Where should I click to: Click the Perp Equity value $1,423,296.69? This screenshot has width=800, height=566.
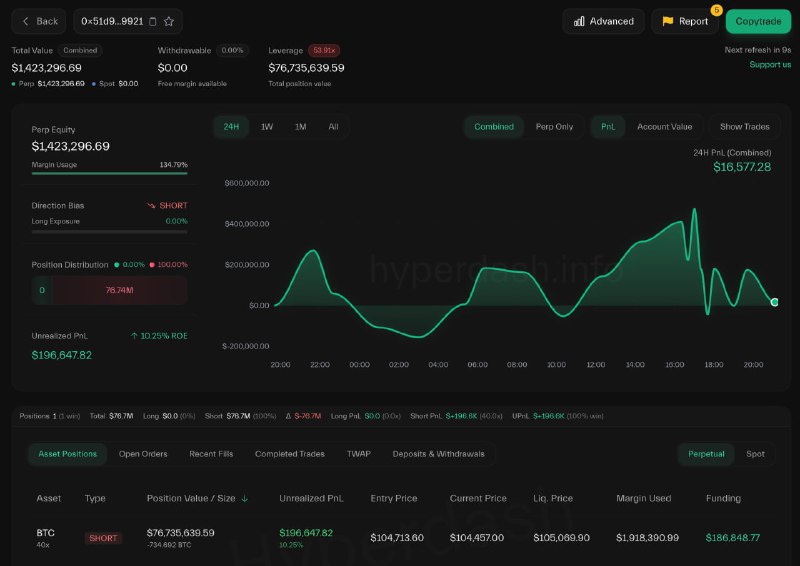tap(70, 146)
